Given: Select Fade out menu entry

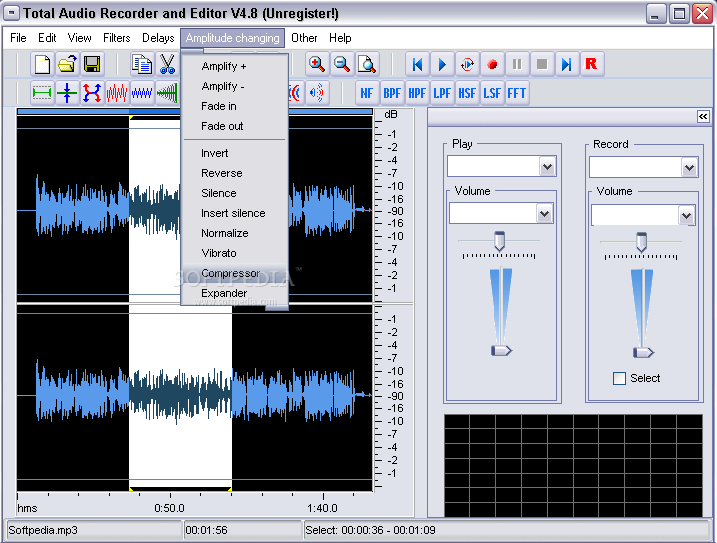Looking at the screenshot, I should coord(235,126).
